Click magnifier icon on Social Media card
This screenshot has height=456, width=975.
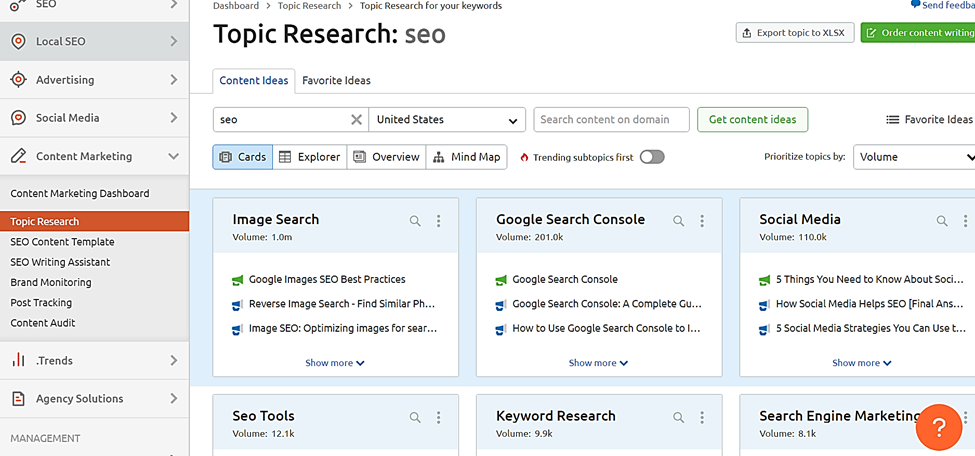(942, 221)
